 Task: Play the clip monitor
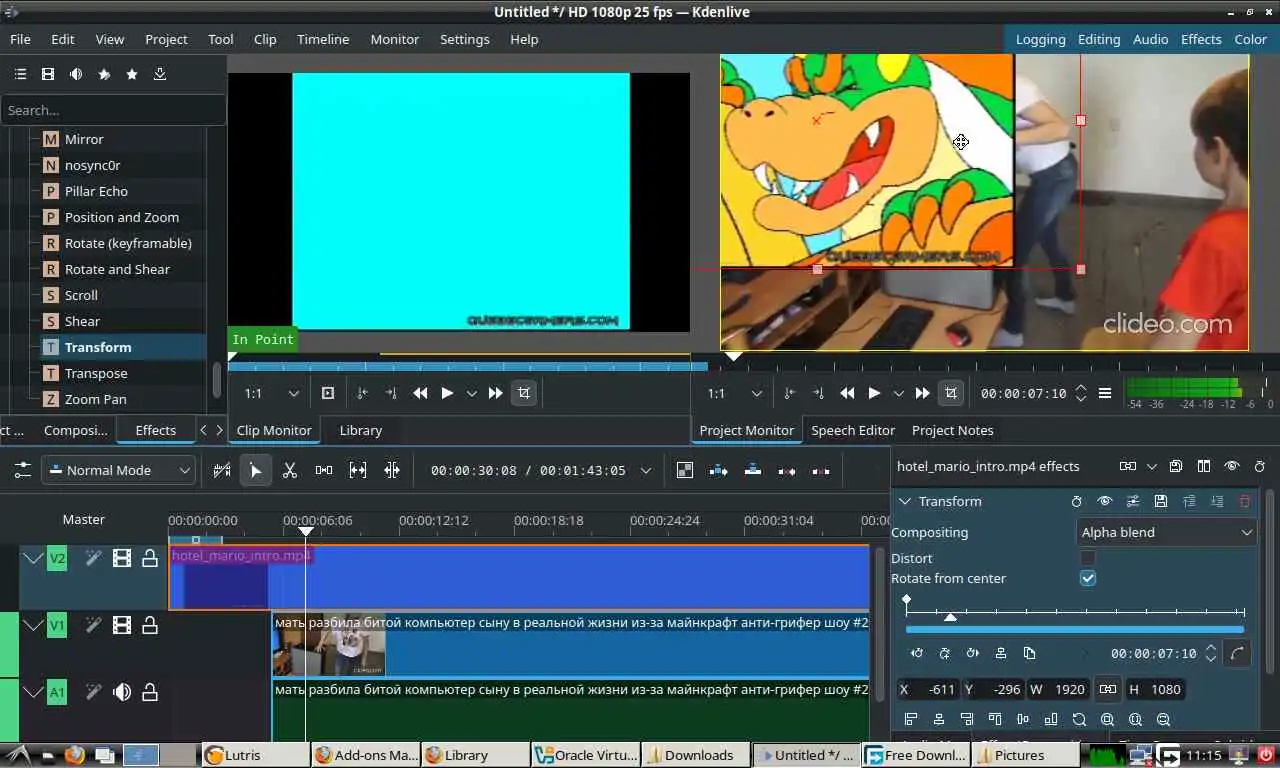coord(447,393)
